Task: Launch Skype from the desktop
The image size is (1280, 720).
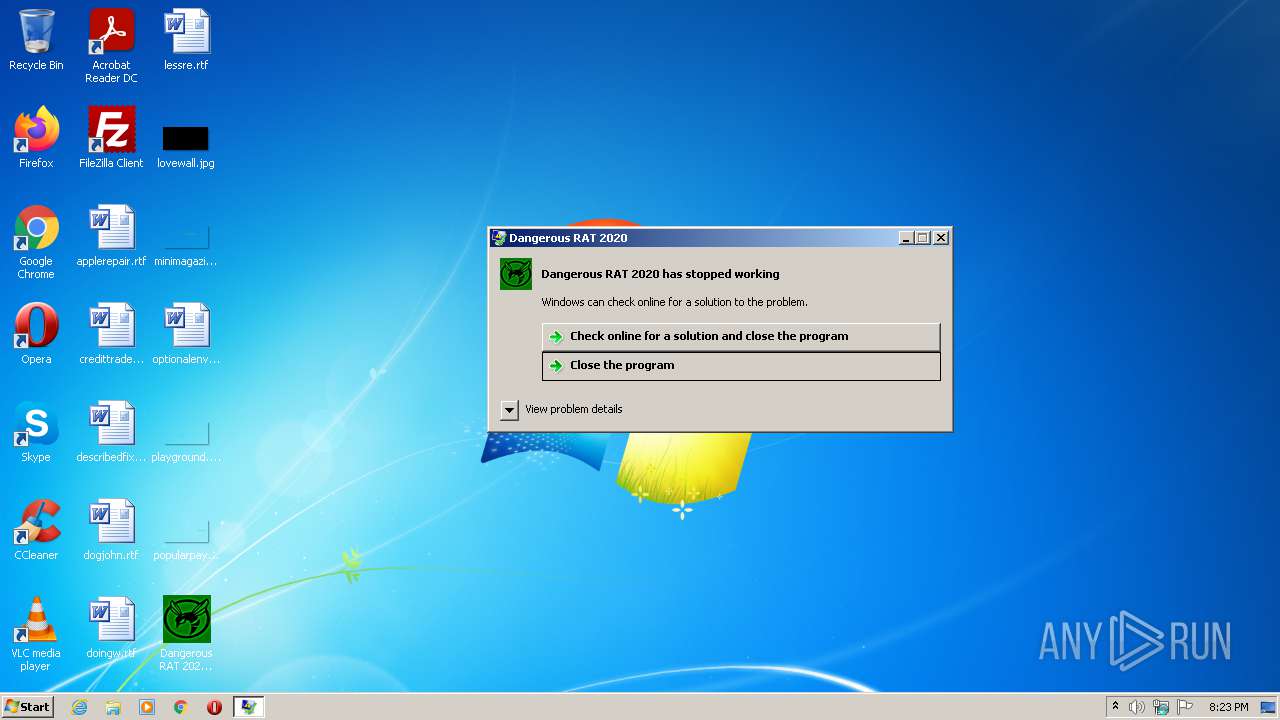Action: pyautogui.click(x=36, y=432)
